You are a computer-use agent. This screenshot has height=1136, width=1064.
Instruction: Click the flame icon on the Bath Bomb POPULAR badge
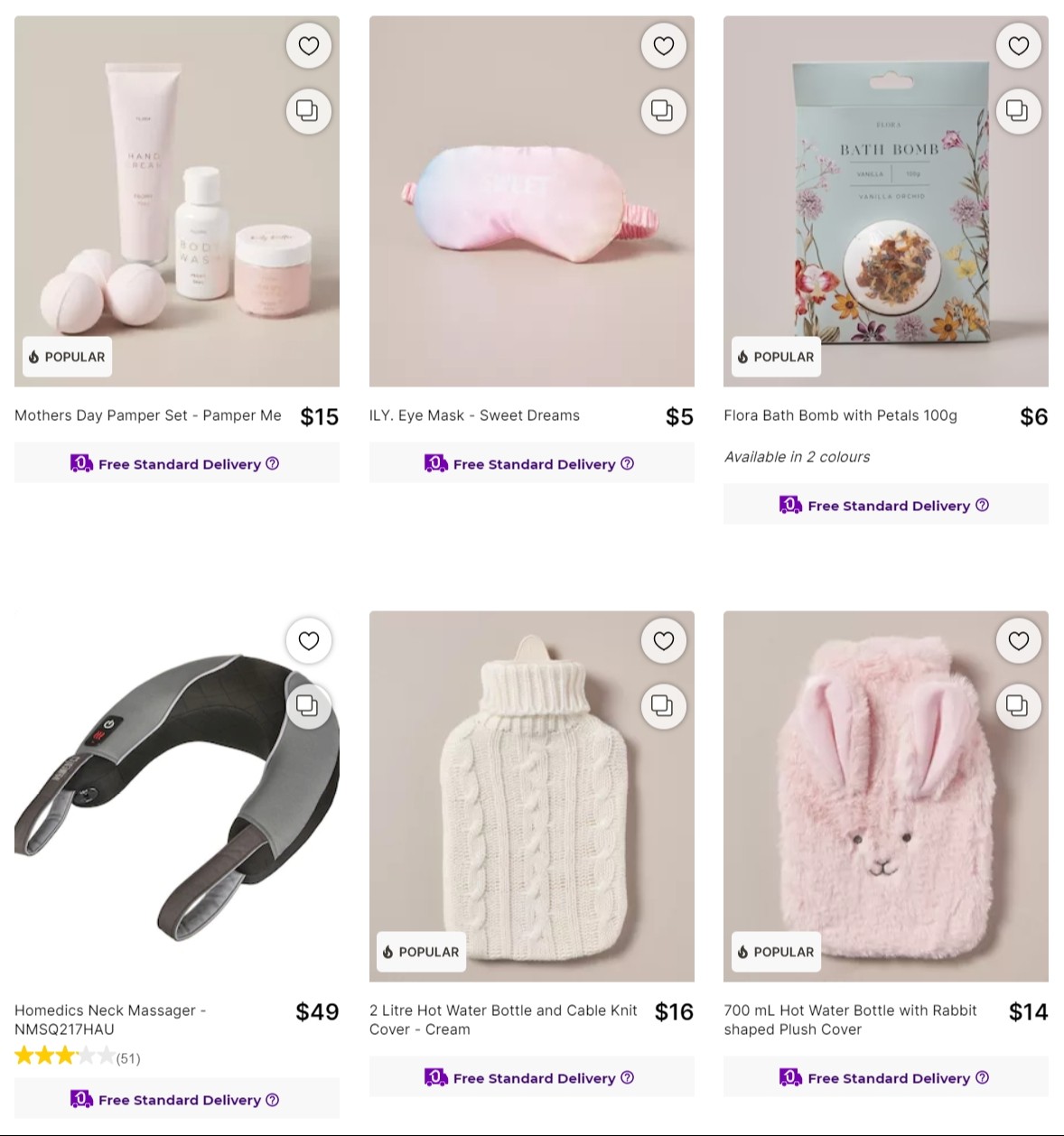click(742, 357)
